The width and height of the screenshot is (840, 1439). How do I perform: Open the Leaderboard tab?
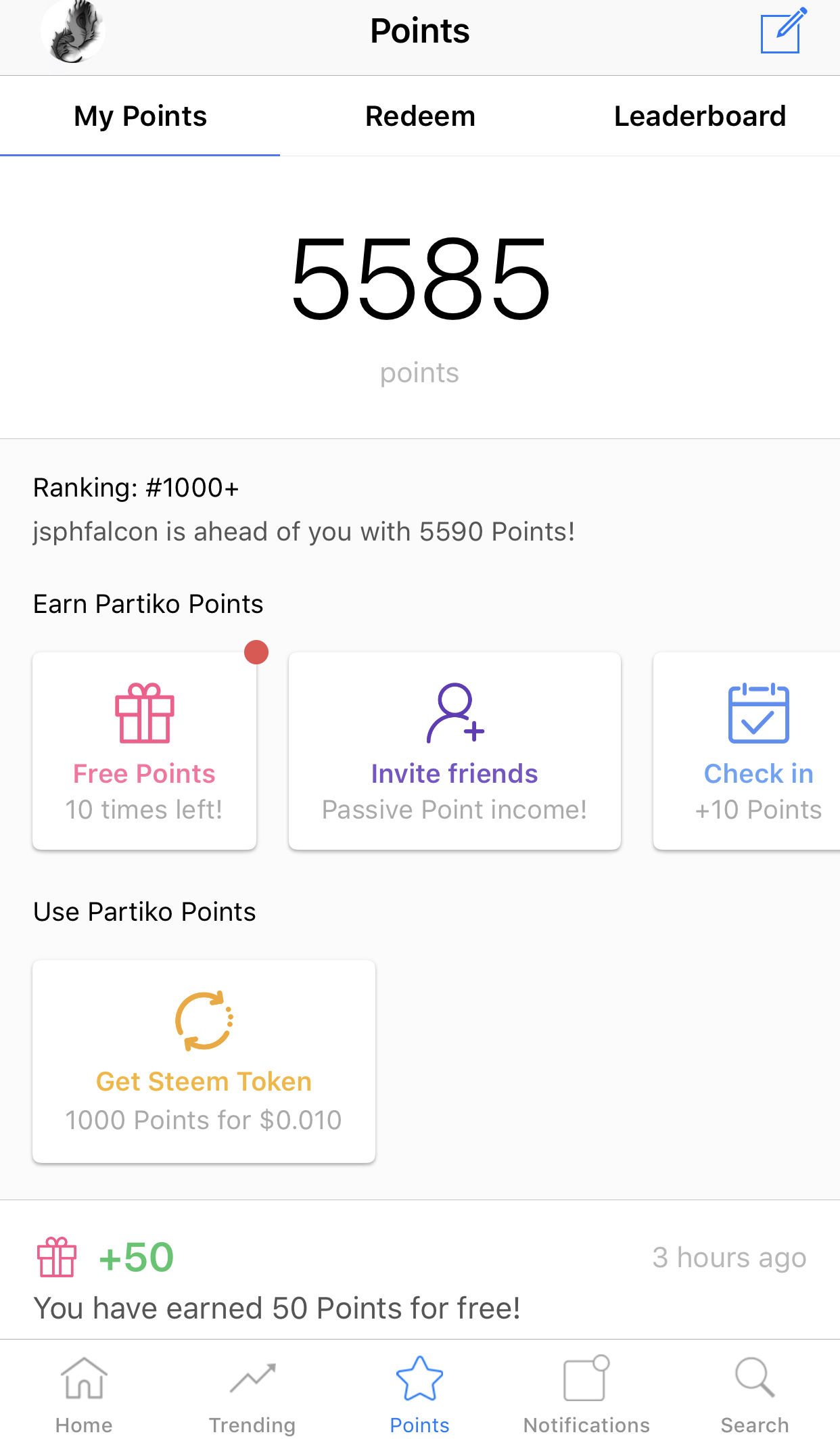pos(700,116)
